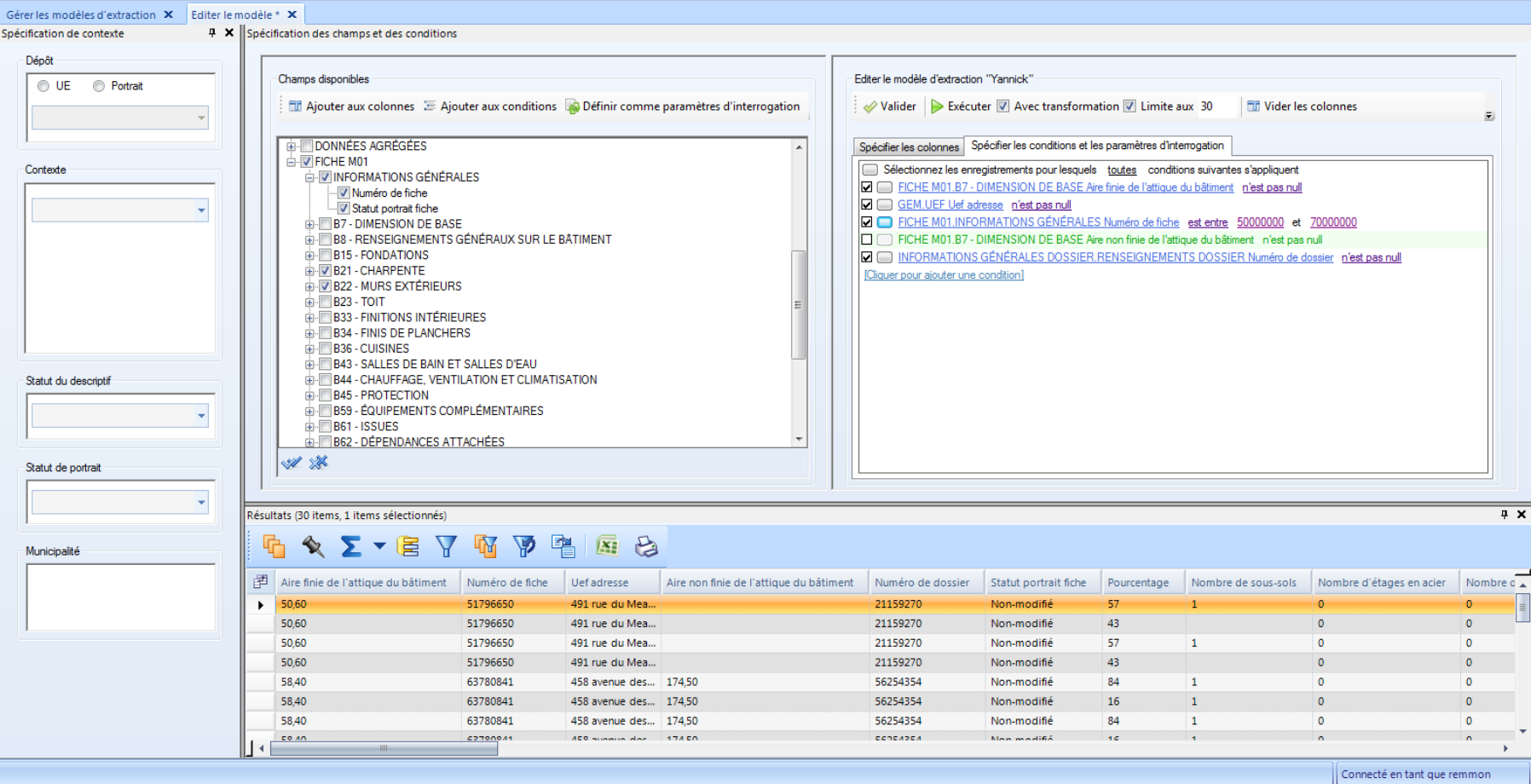Click the Cliquer pour ajouter une condition link
Screen dimensions: 1531x784
(x=944, y=275)
